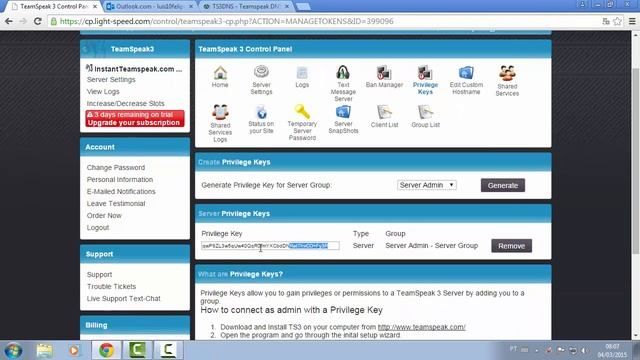Reload the page with refresh icon
The width and height of the screenshot is (640, 360).
(38, 21)
